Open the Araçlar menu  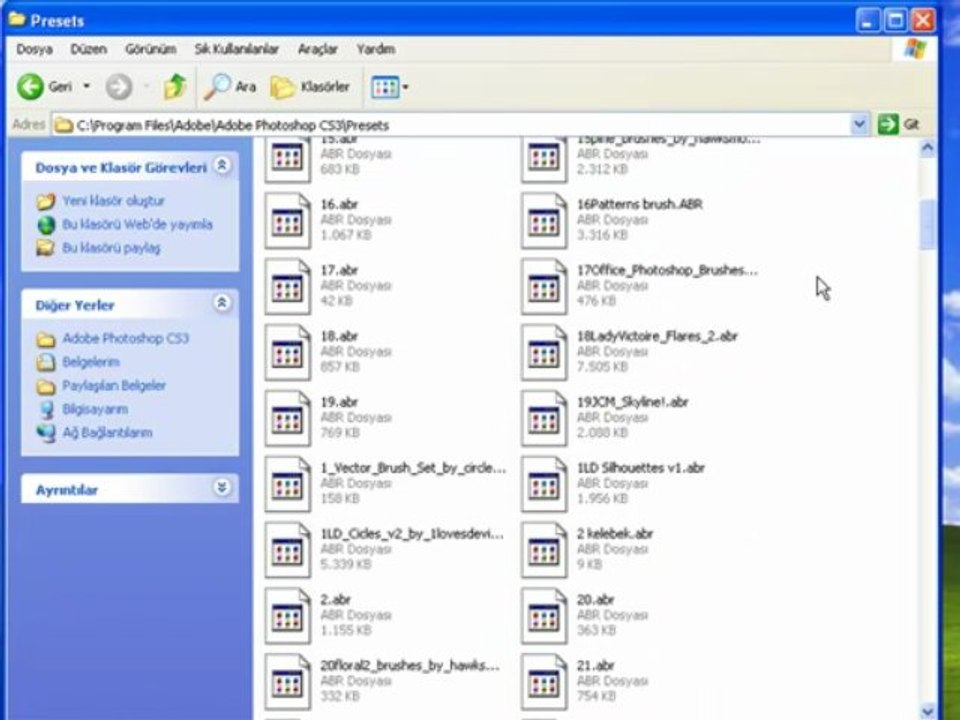(318, 49)
